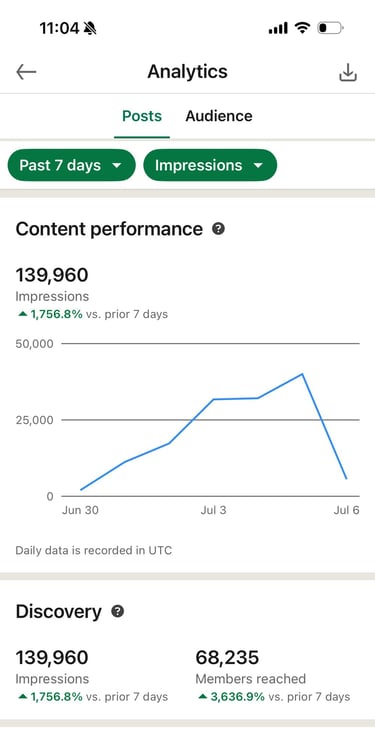The height and width of the screenshot is (735, 375).
Task: Expand the Past 7 days dropdown
Action: (71, 165)
